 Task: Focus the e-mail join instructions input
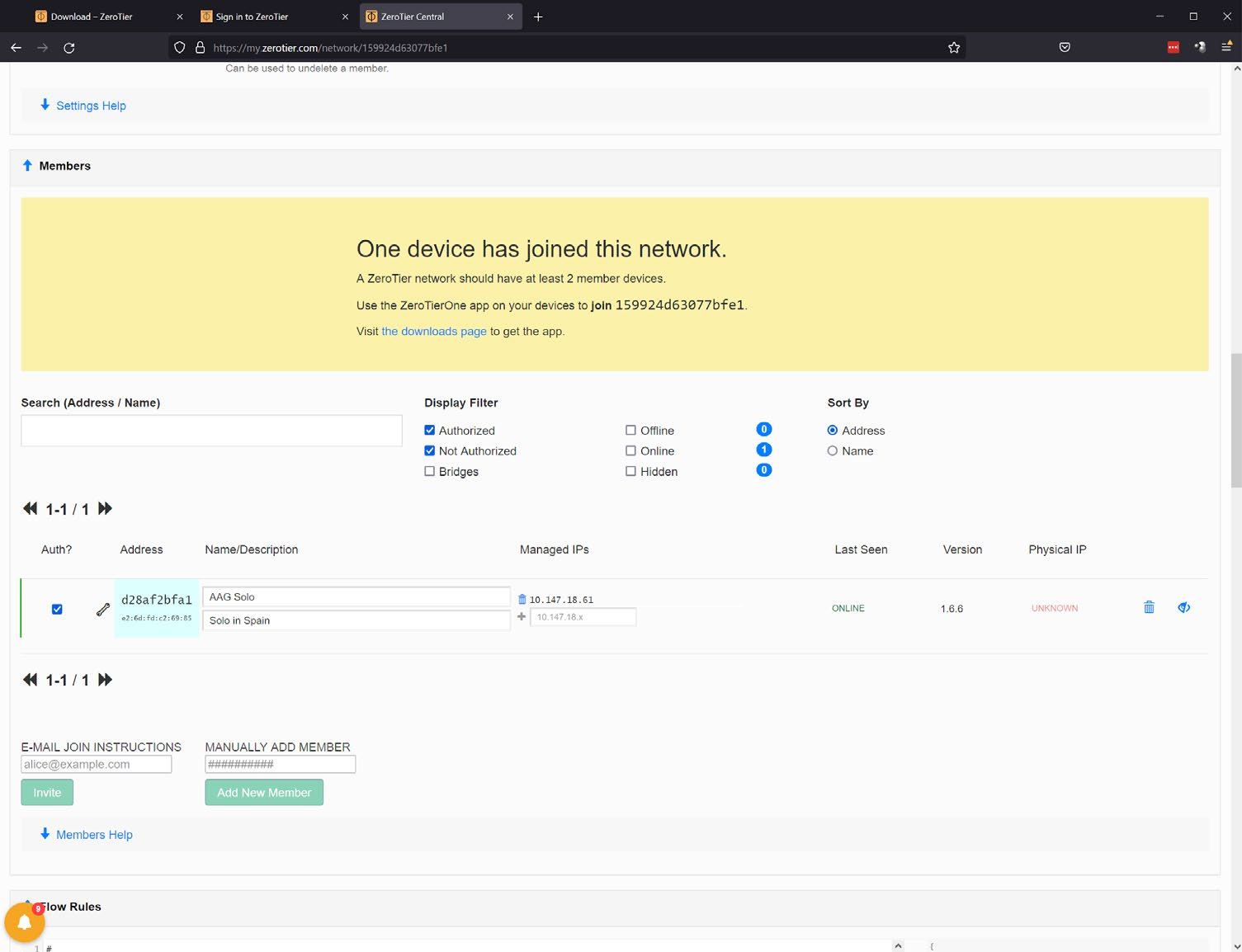(x=97, y=765)
